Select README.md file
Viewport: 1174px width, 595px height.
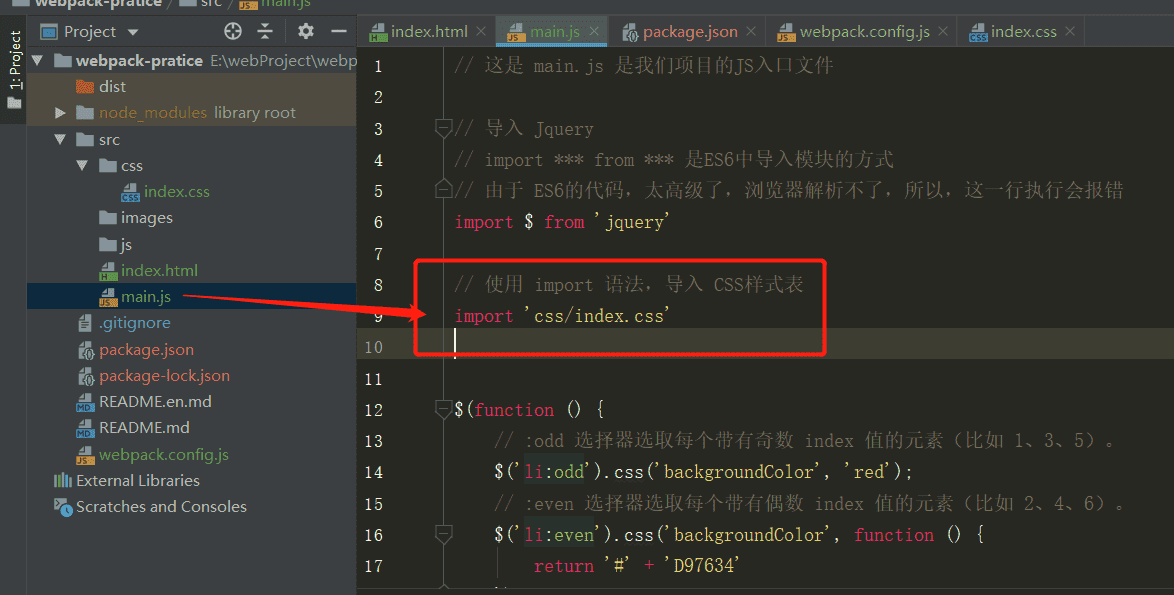pos(133,428)
